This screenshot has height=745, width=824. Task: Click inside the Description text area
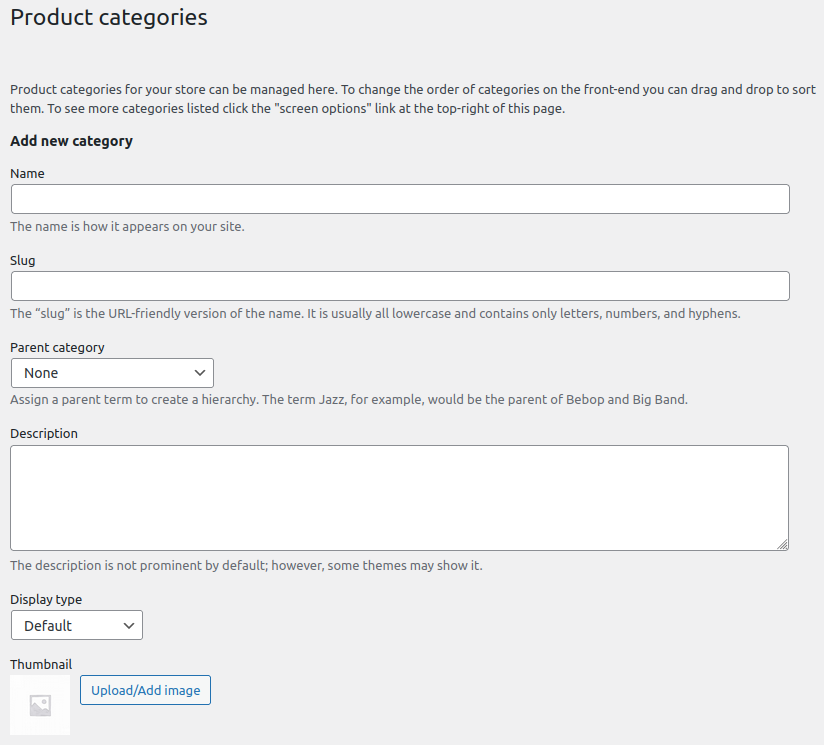399,498
